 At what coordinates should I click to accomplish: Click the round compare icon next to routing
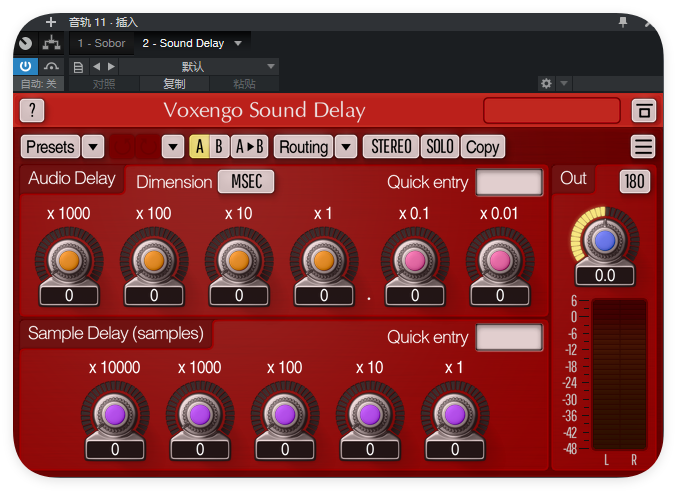pyautogui.click(x=25, y=43)
